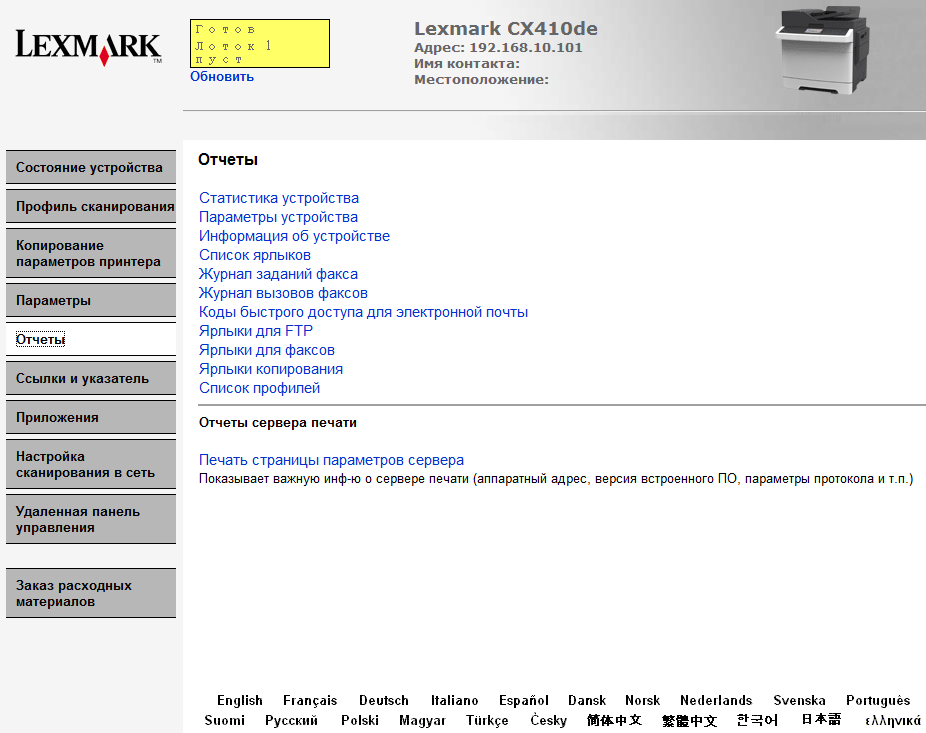Viewport: 926px width, 733px height.
Task: Open Список ярлыков report
Action: tap(255, 255)
